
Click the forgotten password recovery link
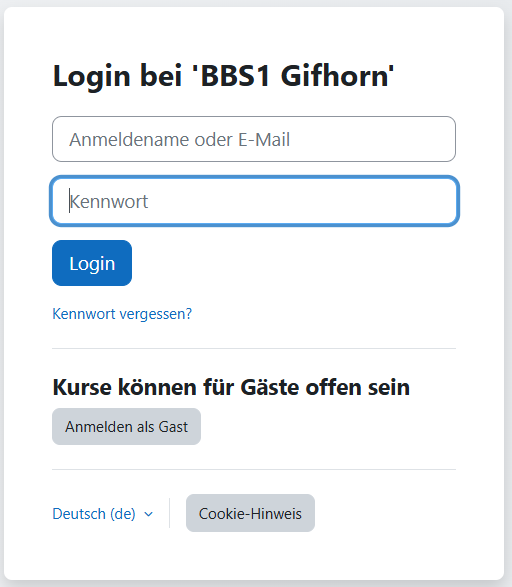pyautogui.click(x=122, y=314)
